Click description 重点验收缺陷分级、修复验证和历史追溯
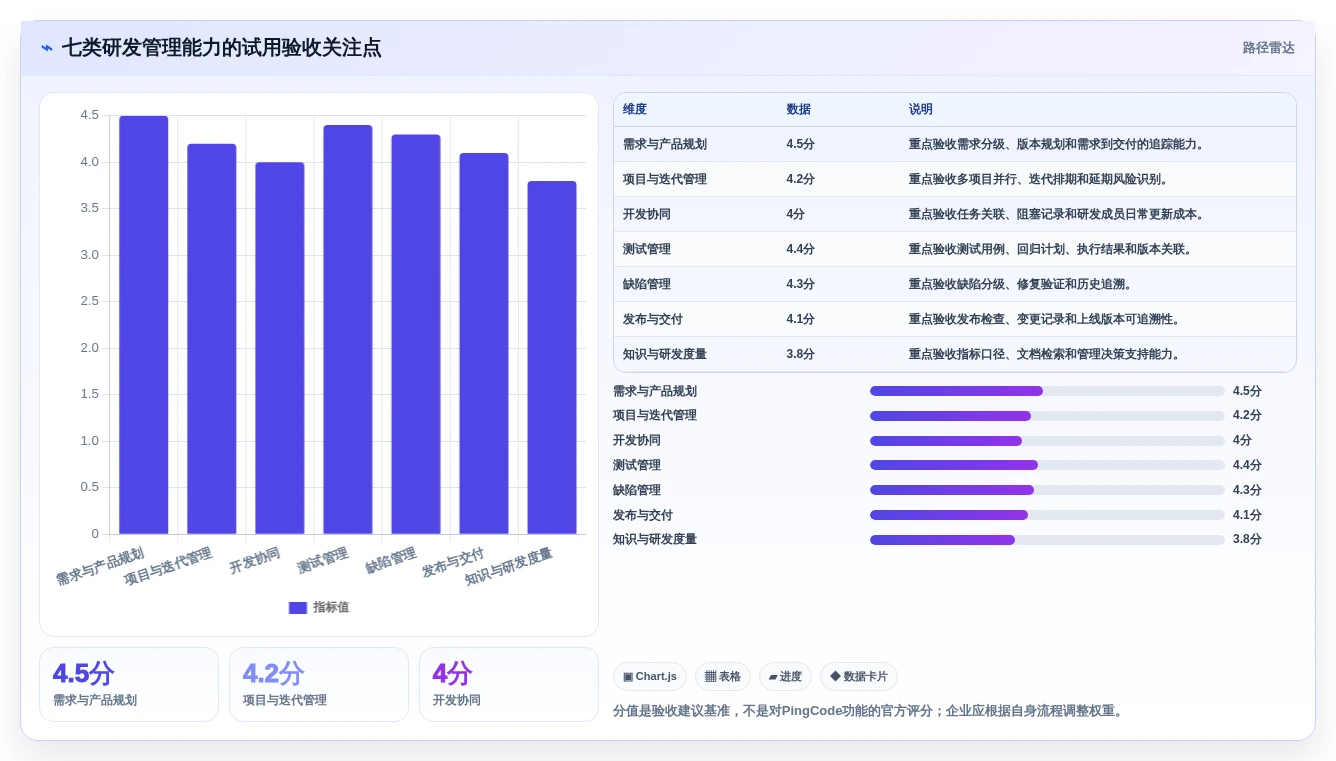 [x=1021, y=284]
